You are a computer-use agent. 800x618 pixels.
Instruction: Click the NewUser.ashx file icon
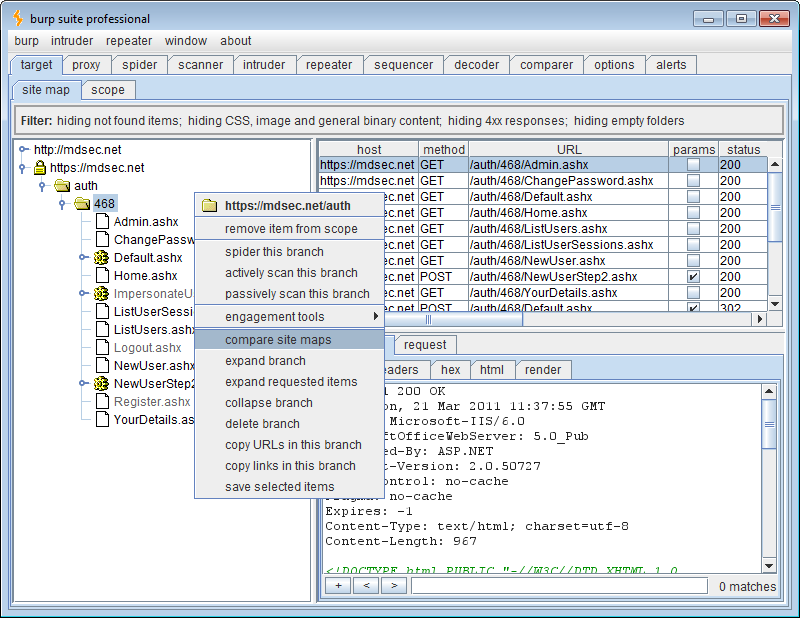pos(103,365)
